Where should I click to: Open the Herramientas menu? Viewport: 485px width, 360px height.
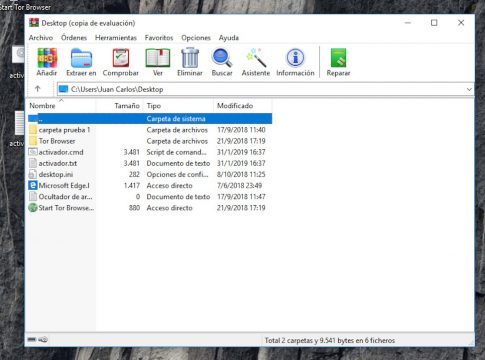116,38
